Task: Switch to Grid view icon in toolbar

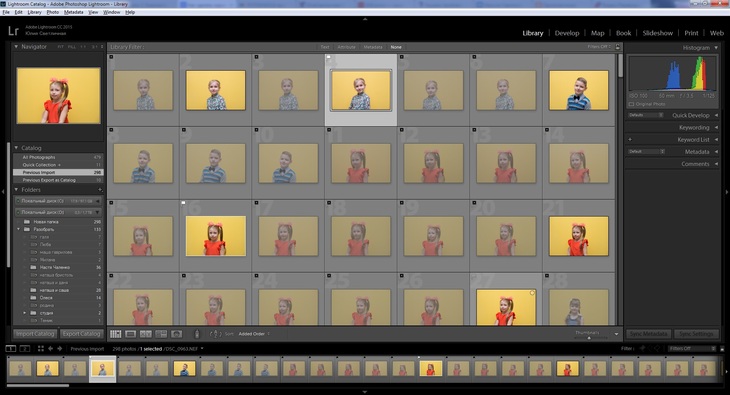Action: point(115,334)
